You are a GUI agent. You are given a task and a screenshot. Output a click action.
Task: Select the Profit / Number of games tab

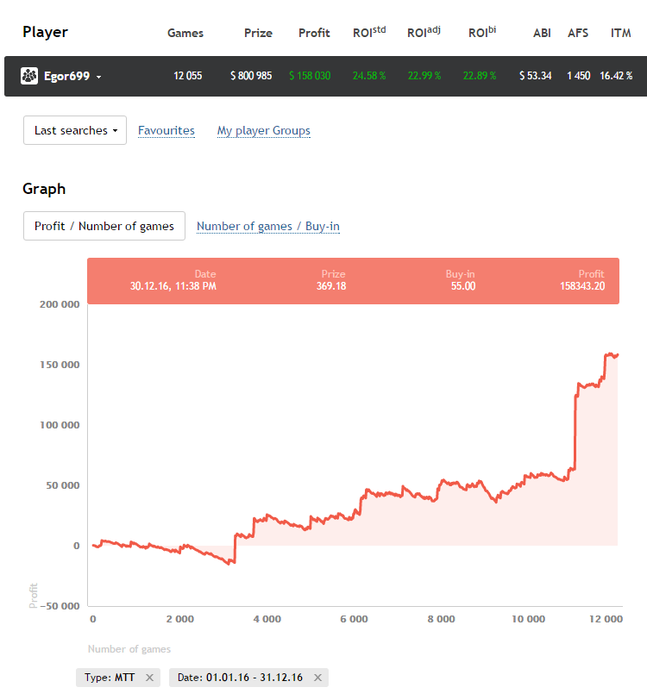[x=104, y=226]
